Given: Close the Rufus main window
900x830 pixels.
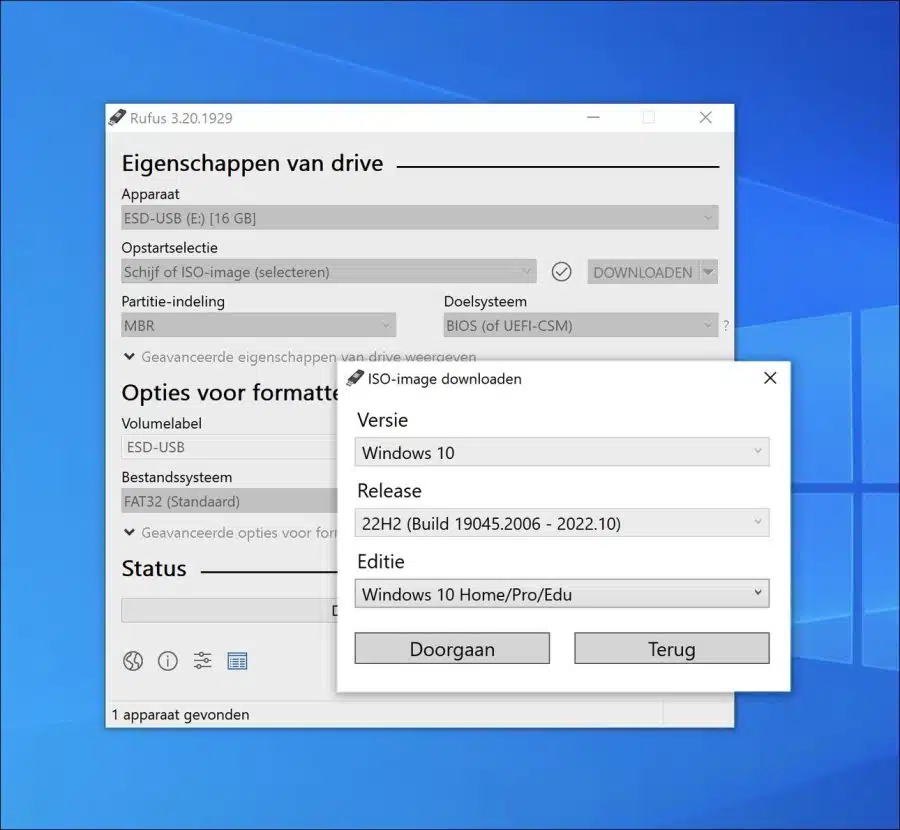Looking at the screenshot, I should (705, 118).
